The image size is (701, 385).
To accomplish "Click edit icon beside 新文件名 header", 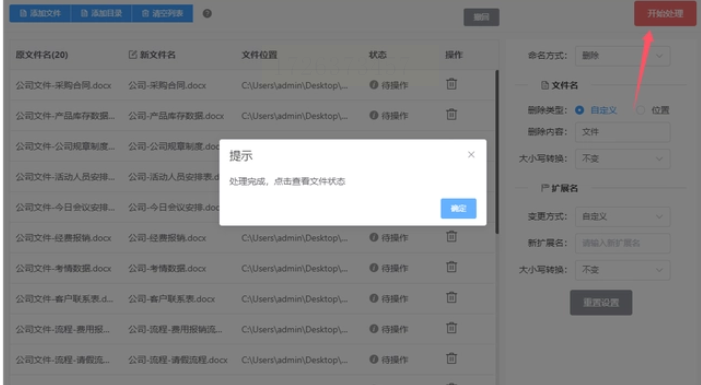I will pyautogui.click(x=132, y=55).
